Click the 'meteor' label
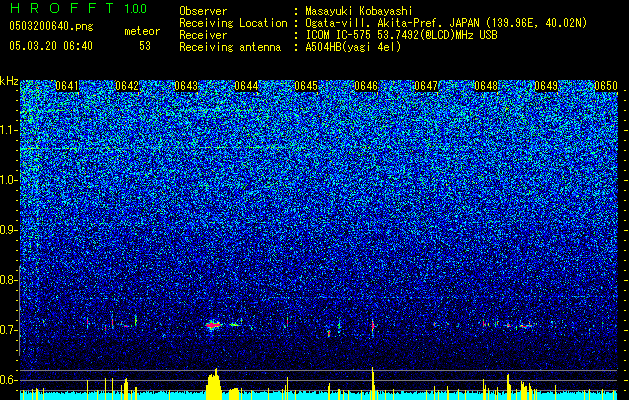 142,31
